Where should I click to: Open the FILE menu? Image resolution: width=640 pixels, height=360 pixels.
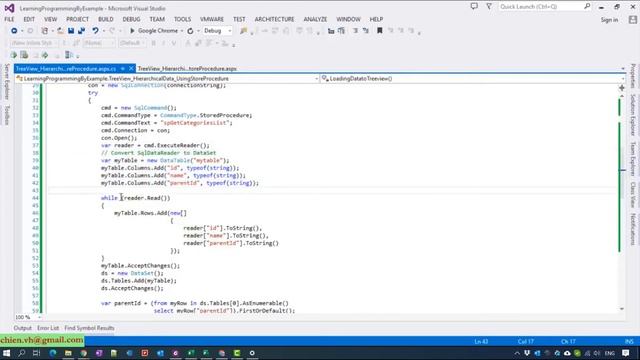point(9,19)
